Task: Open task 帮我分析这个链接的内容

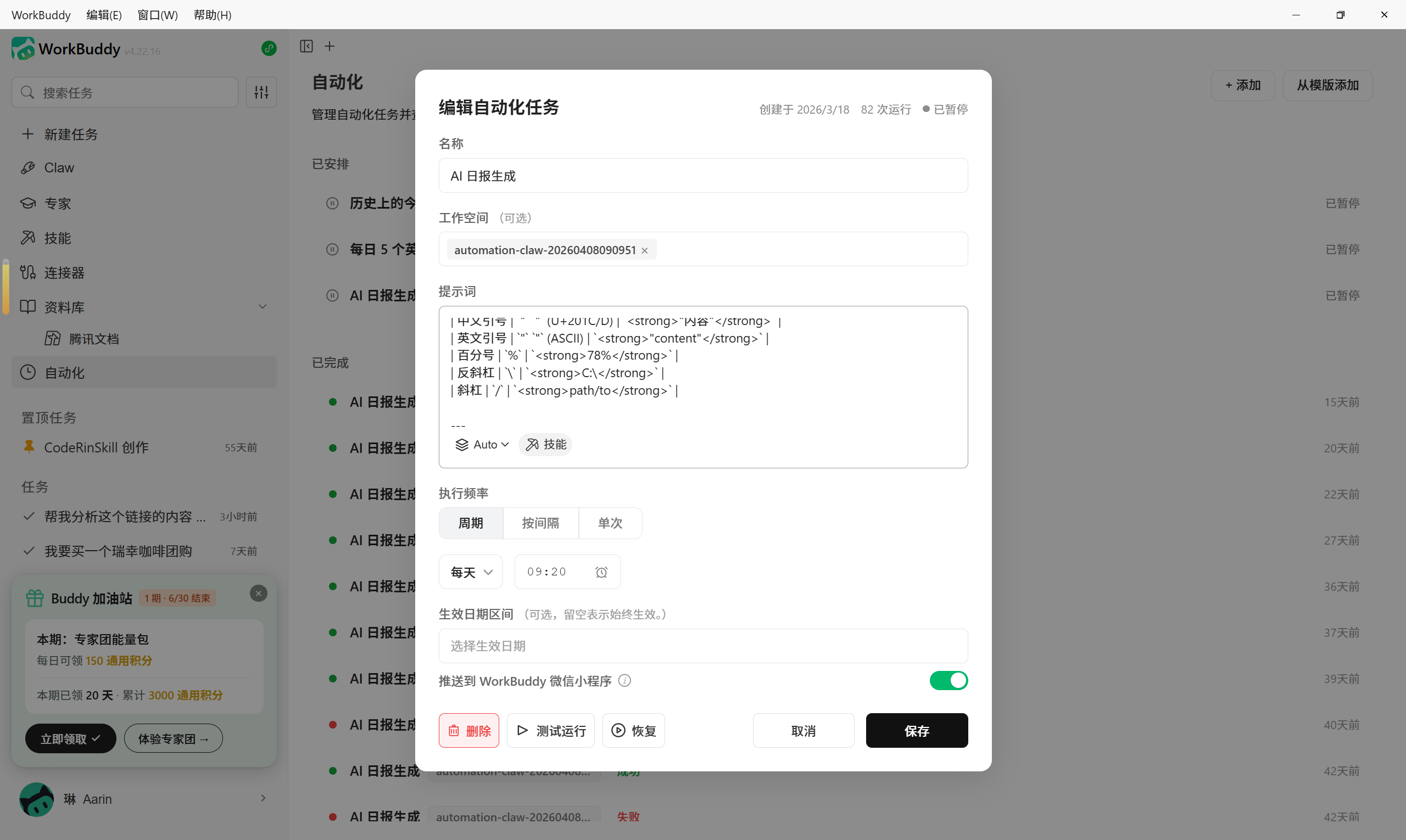Action: coord(144,516)
